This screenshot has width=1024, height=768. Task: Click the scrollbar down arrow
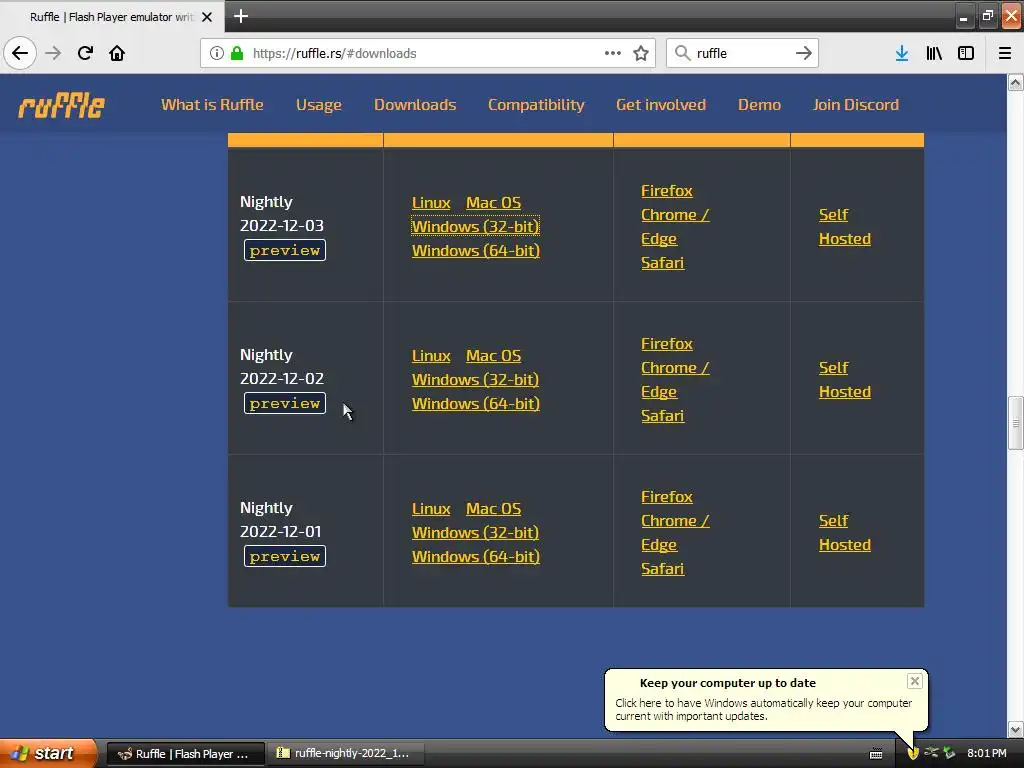1015,729
